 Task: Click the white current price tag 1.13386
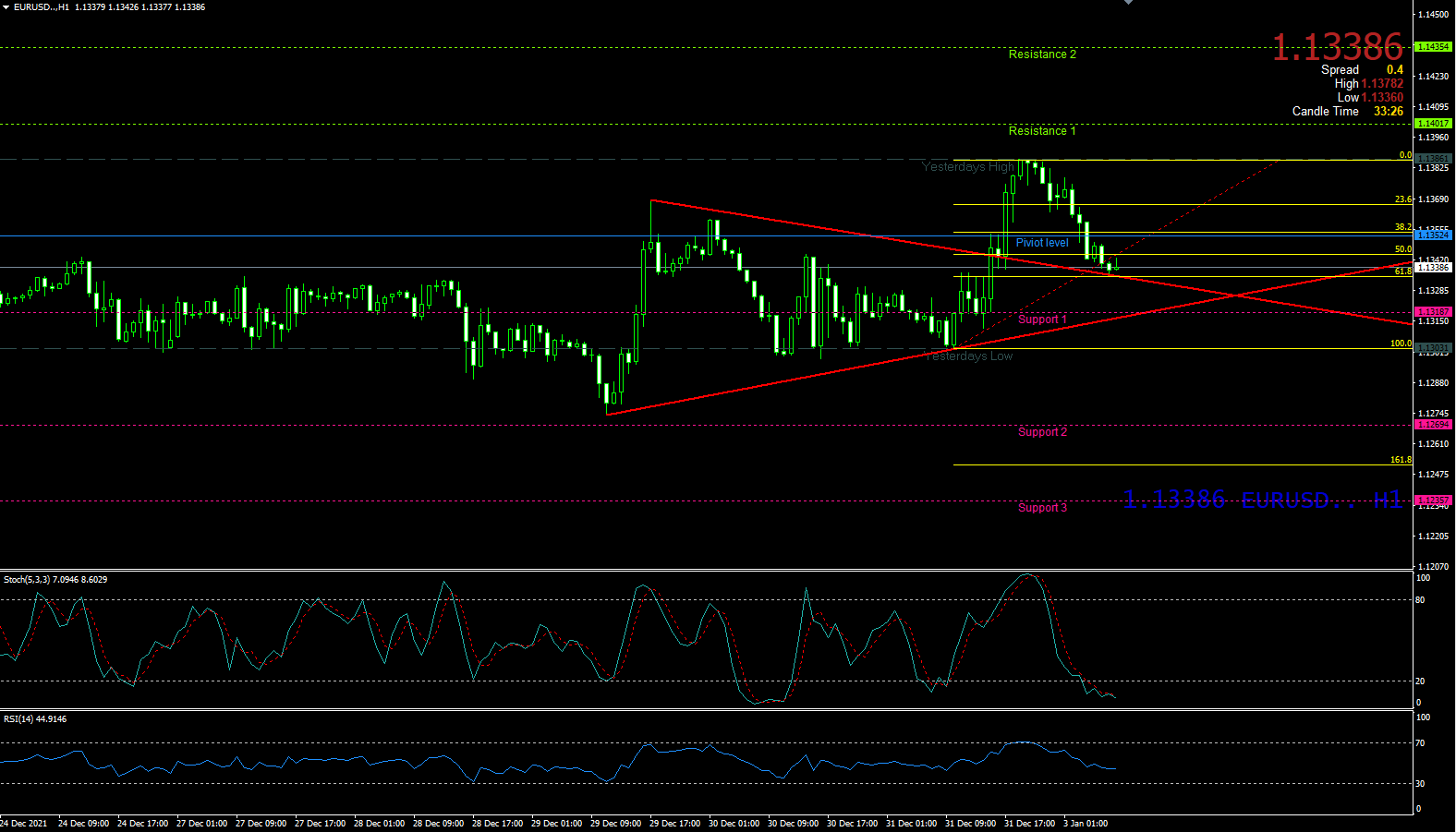click(1433, 268)
